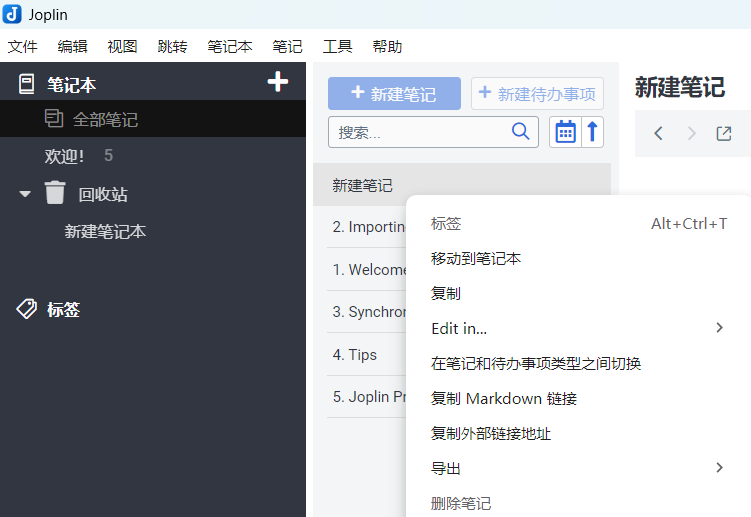Viewport: 751px width, 517px height.
Task: Open the 帮助 menu
Action: tap(387, 46)
